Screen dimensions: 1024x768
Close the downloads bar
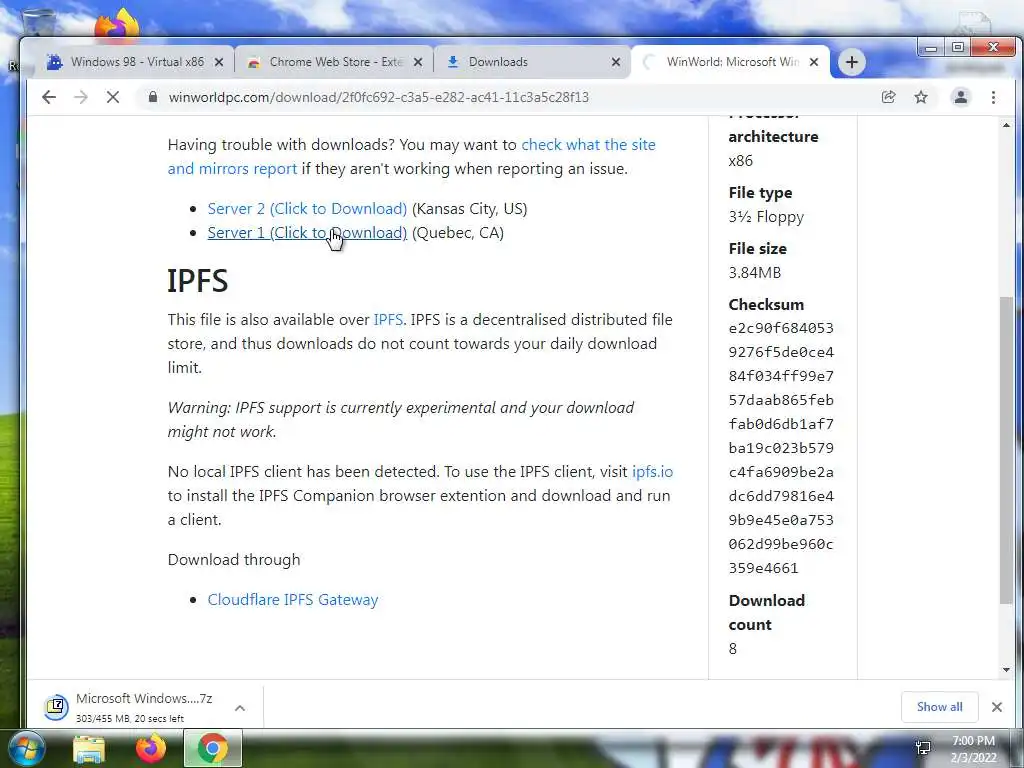click(x=997, y=707)
